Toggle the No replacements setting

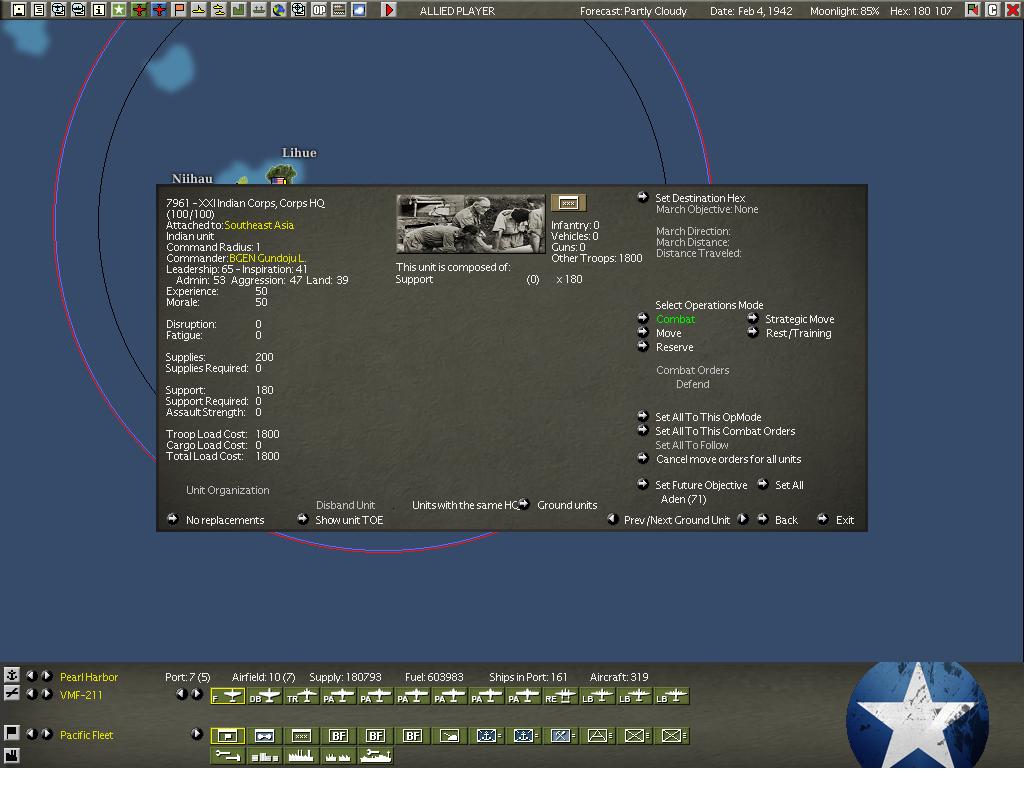(x=225, y=520)
